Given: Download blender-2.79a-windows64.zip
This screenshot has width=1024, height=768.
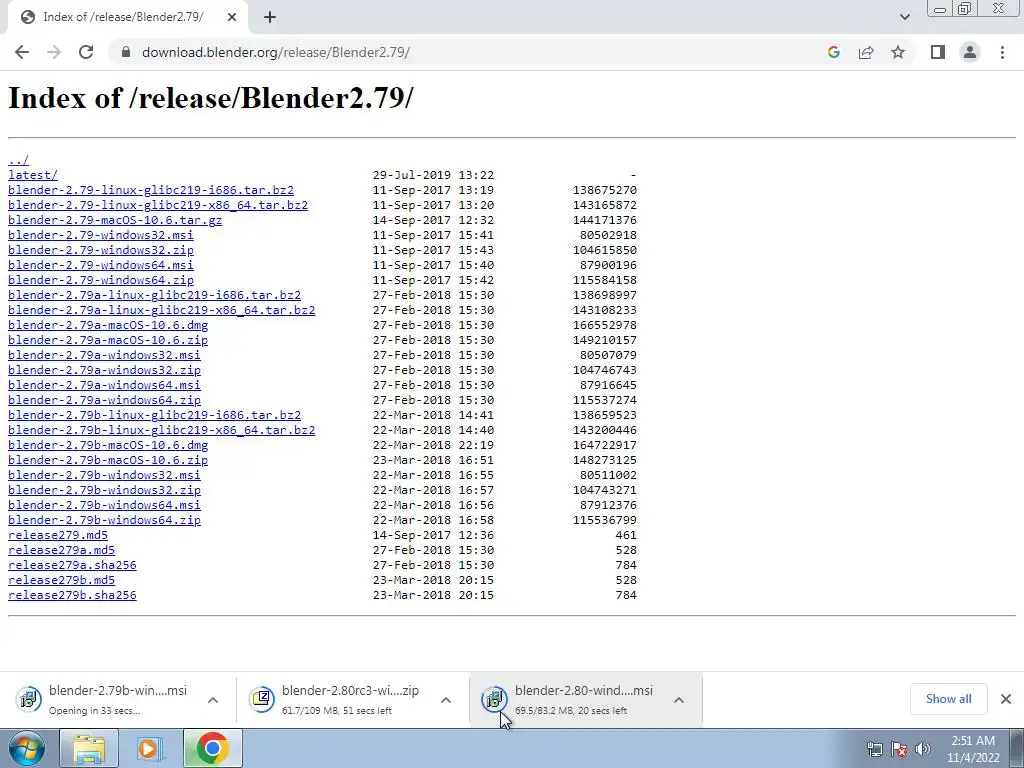Looking at the screenshot, I should coord(104,400).
